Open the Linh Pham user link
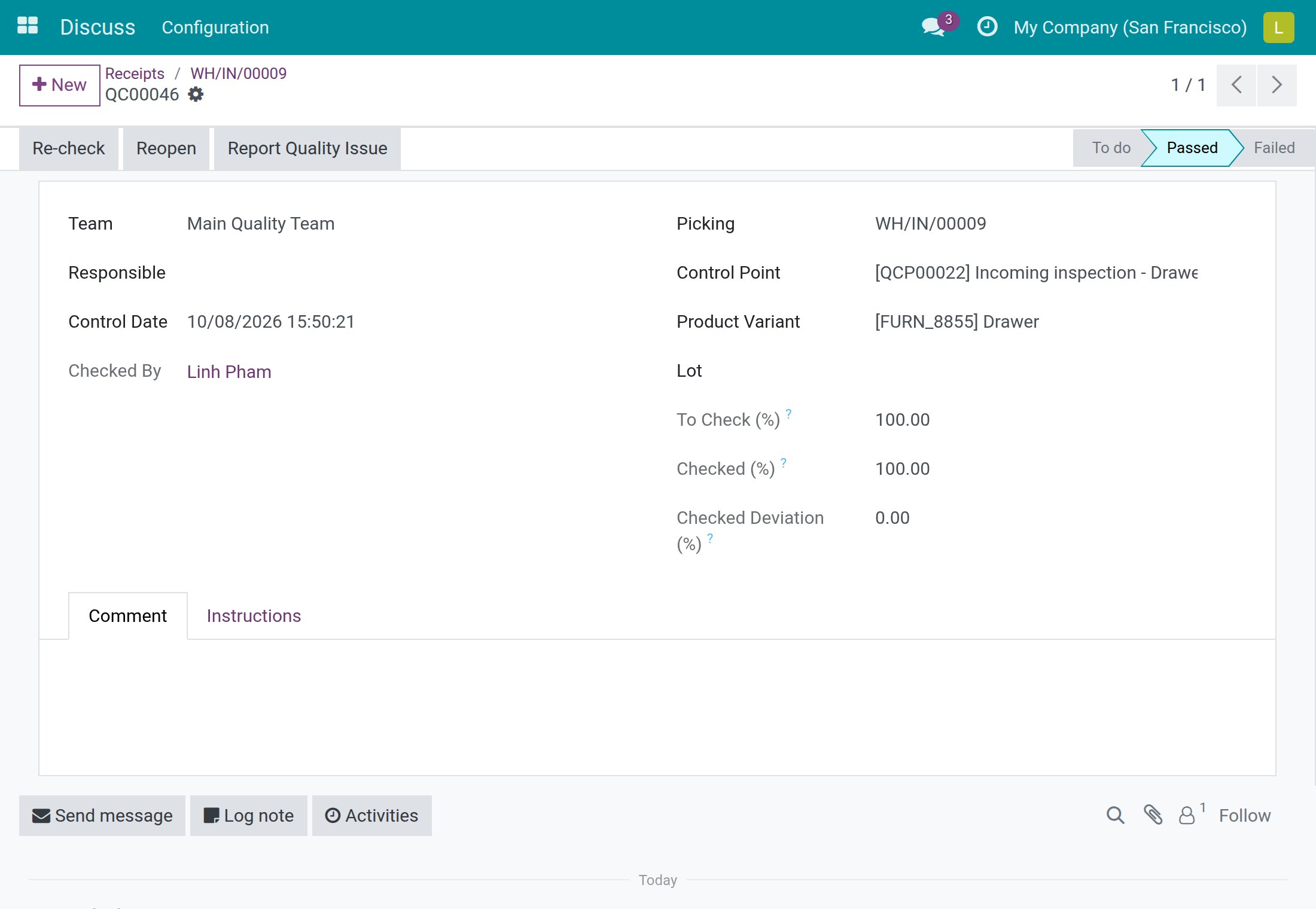The width and height of the screenshot is (1316, 909). 229,371
